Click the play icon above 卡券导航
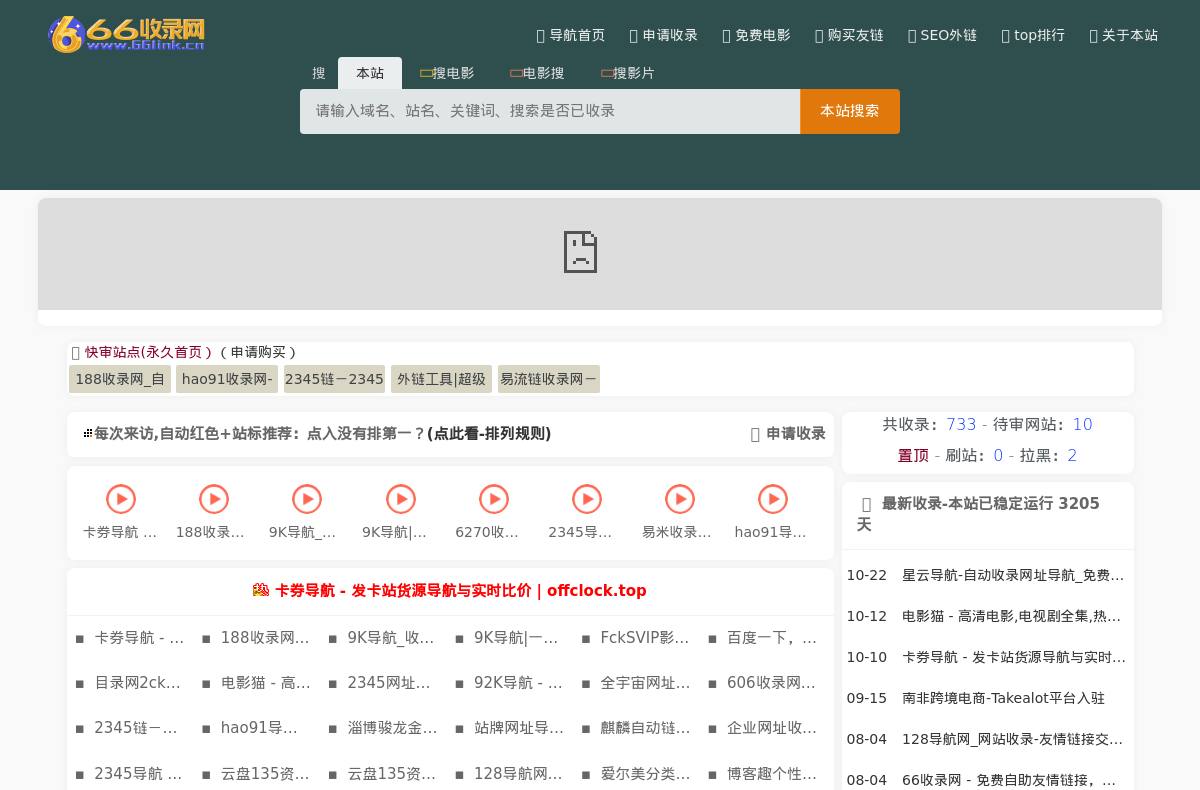 121,499
